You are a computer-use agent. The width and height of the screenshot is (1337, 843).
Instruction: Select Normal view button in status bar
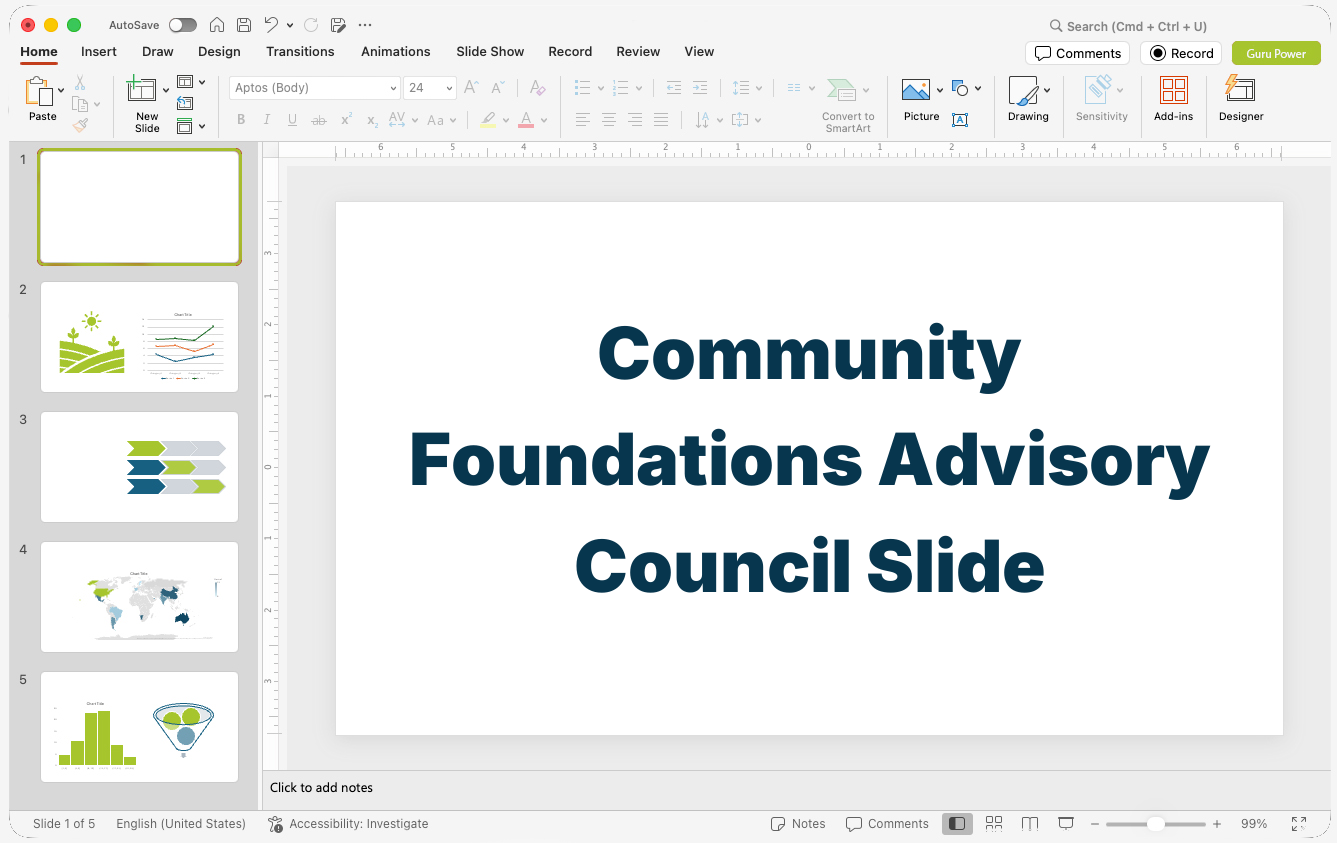pos(957,823)
